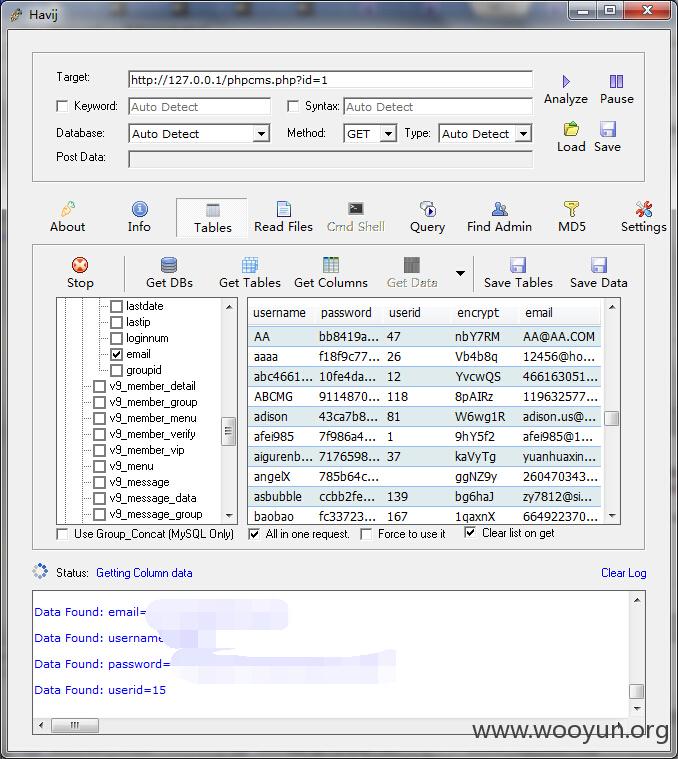Open the Settings tools icon

644,209
